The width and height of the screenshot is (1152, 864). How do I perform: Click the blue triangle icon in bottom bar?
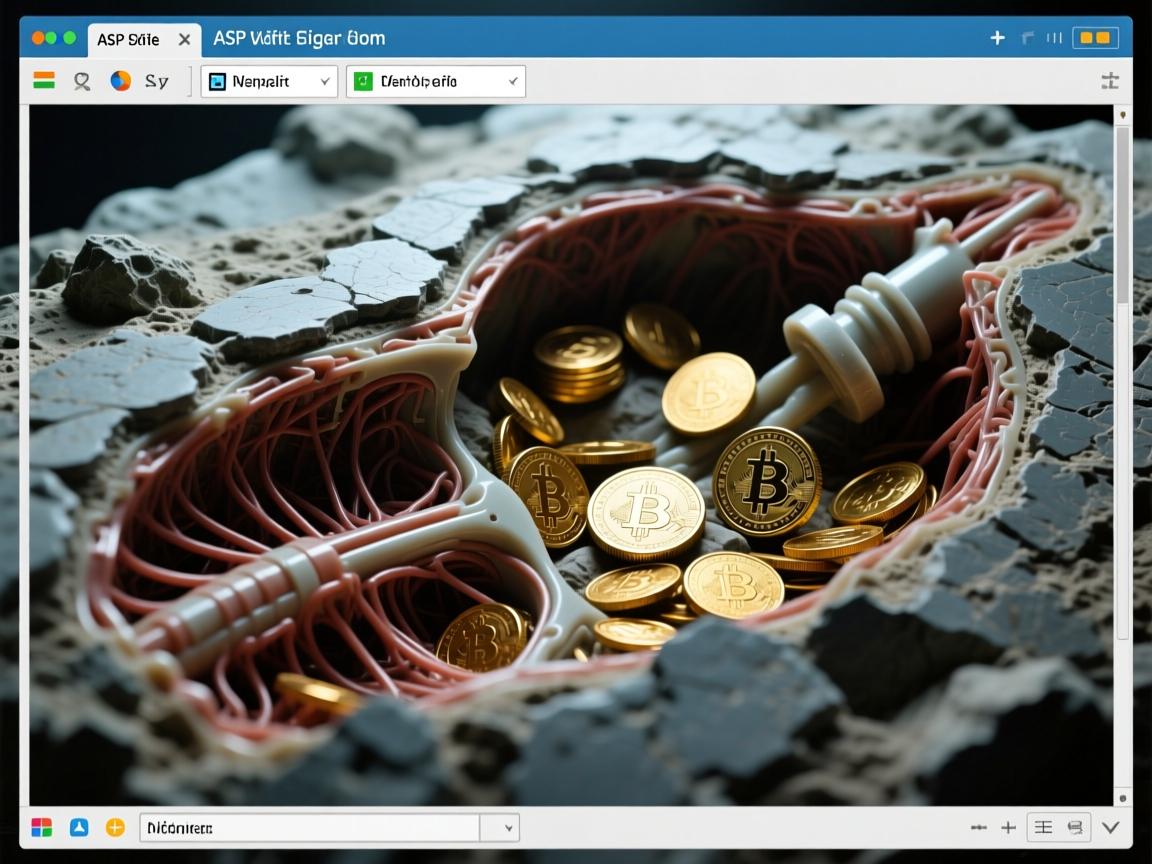click(x=79, y=828)
